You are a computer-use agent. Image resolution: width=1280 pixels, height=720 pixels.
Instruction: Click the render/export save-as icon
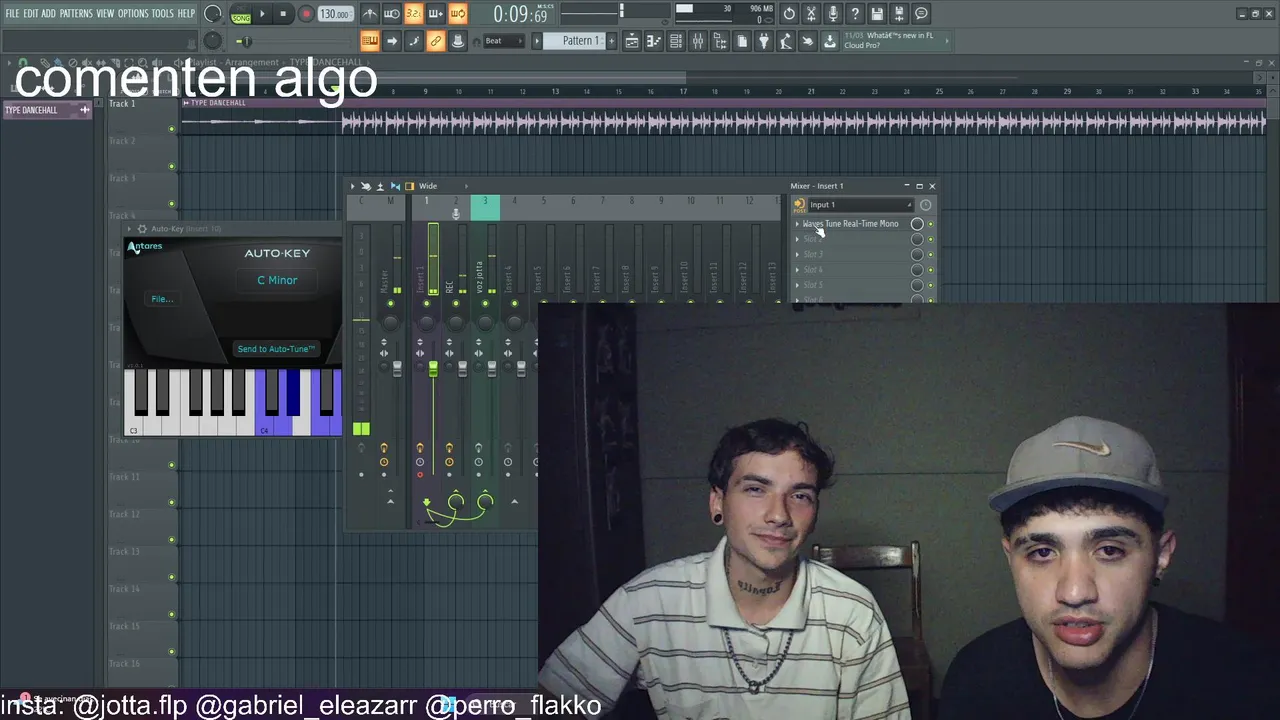coord(900,14)
